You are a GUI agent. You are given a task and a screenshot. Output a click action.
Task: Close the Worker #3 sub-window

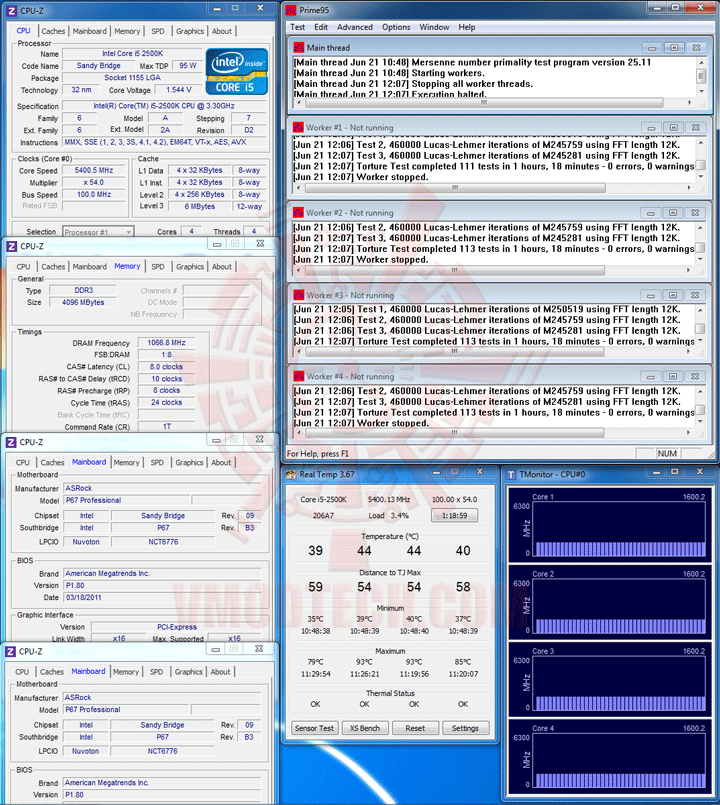pyautogui.click(x=695, y=295)
